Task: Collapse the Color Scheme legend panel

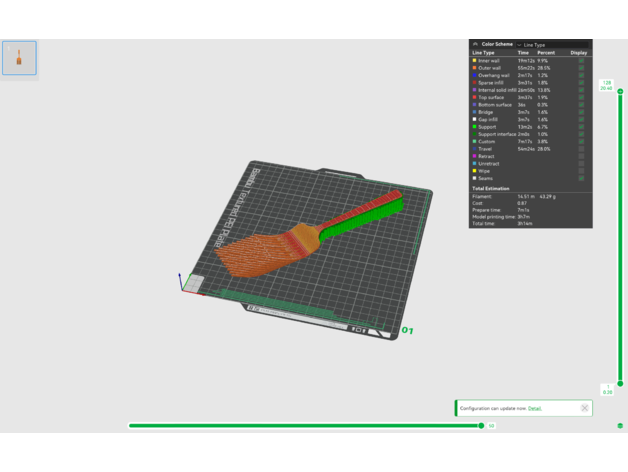Action: 475,45
